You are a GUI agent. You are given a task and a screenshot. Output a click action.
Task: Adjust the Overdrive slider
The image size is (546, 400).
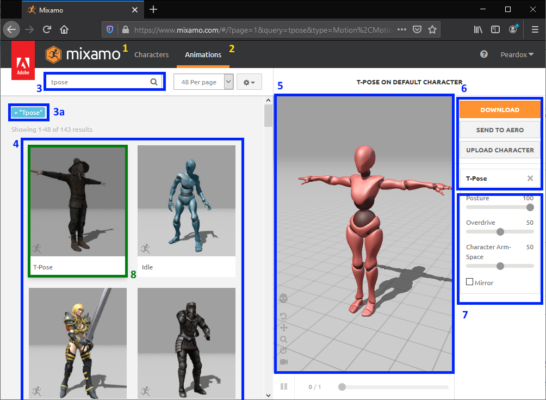[500, 232]
